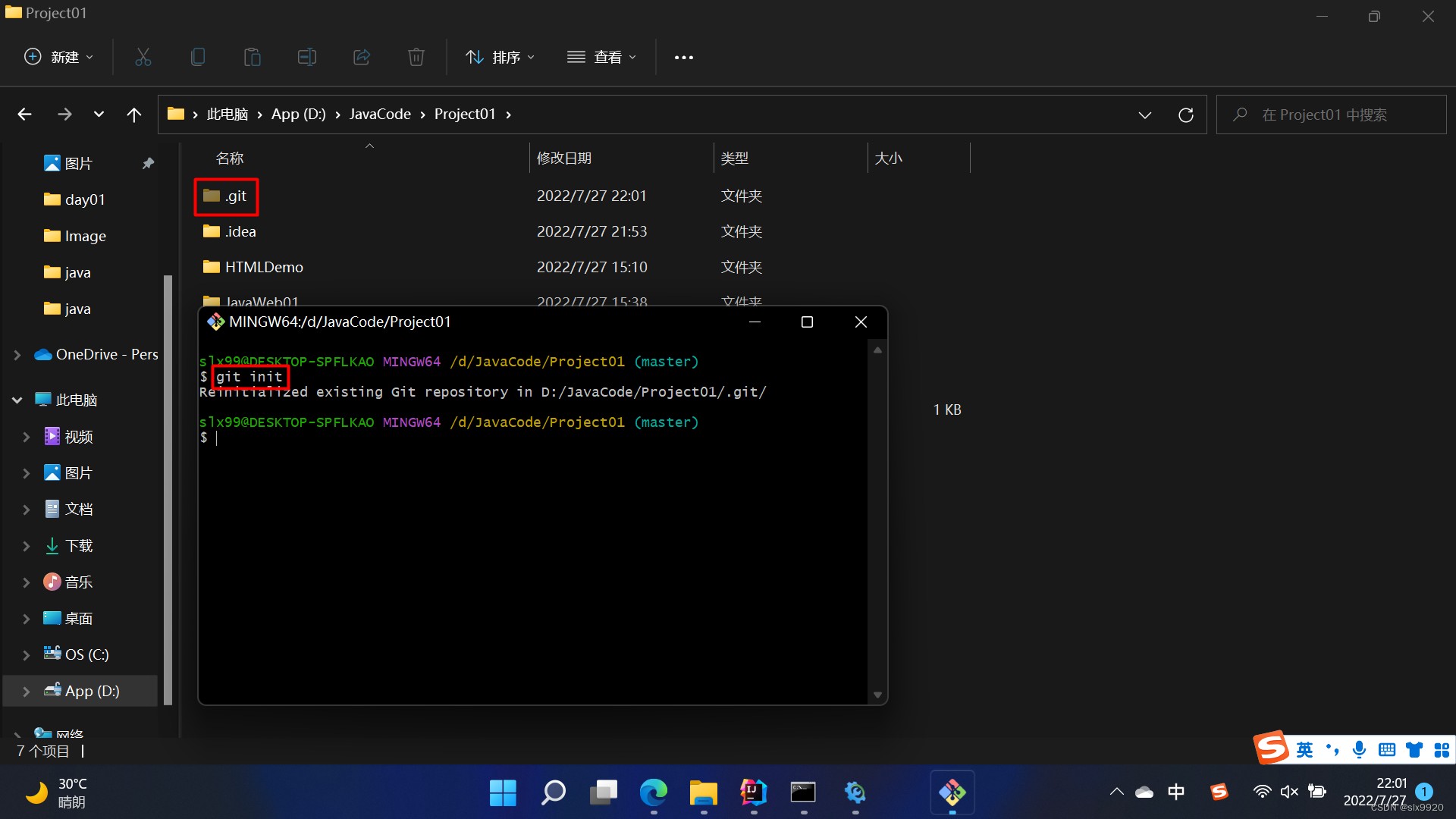Screen dimensions: 1456x819
Task: Click the Rename icon in toolbar
Action: [307, 57]
